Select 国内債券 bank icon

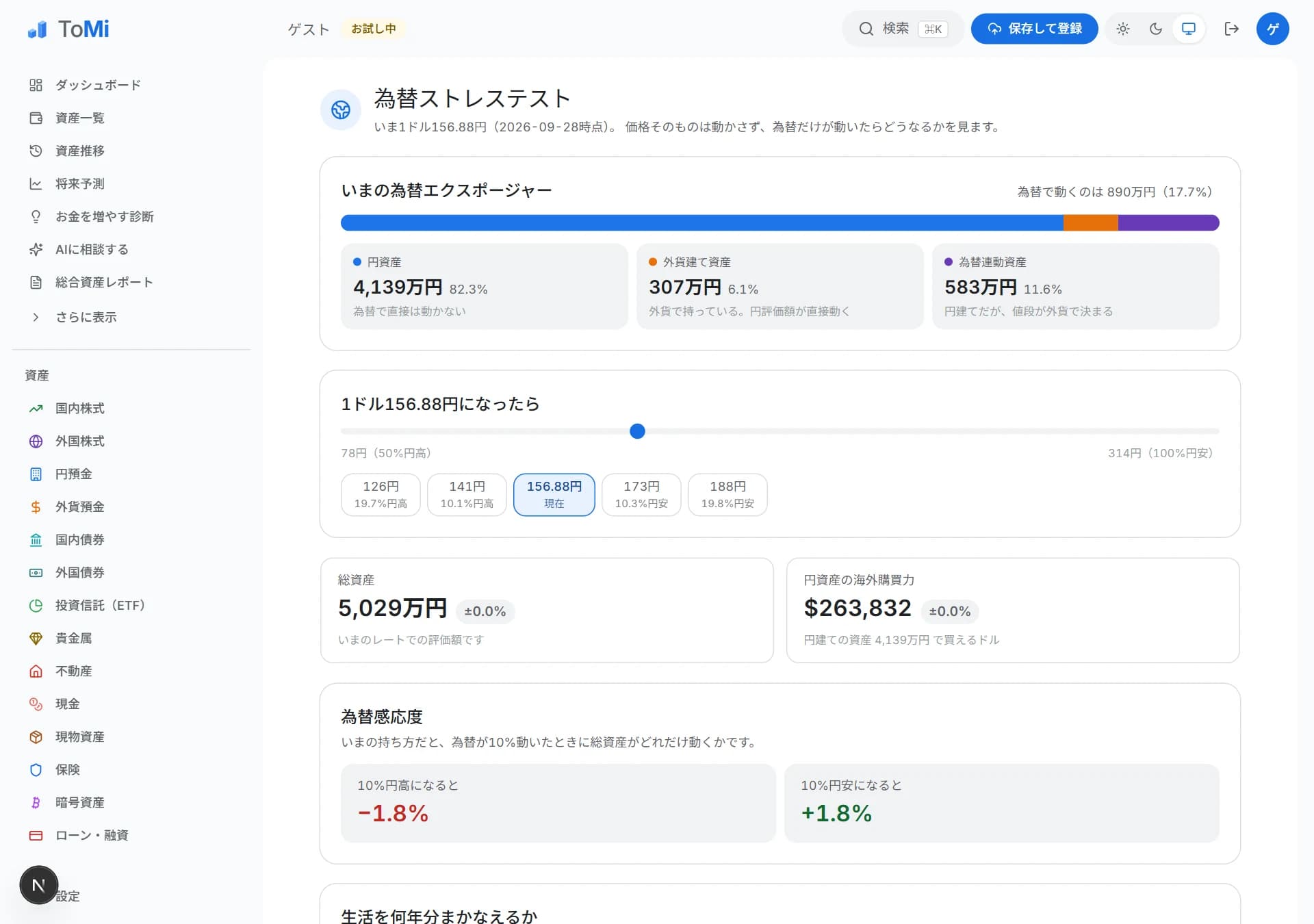point(36,539)
